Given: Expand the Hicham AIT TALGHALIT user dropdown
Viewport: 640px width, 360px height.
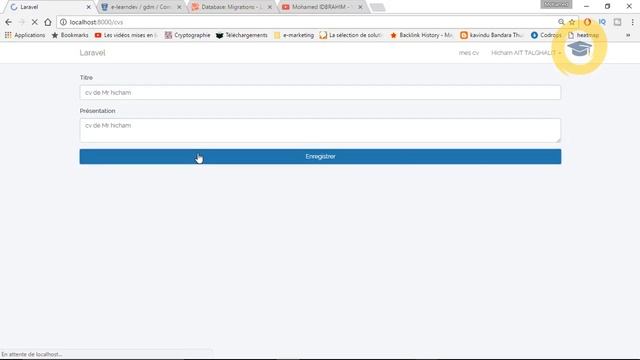Looking at the screenshot, I should [526, 53].
